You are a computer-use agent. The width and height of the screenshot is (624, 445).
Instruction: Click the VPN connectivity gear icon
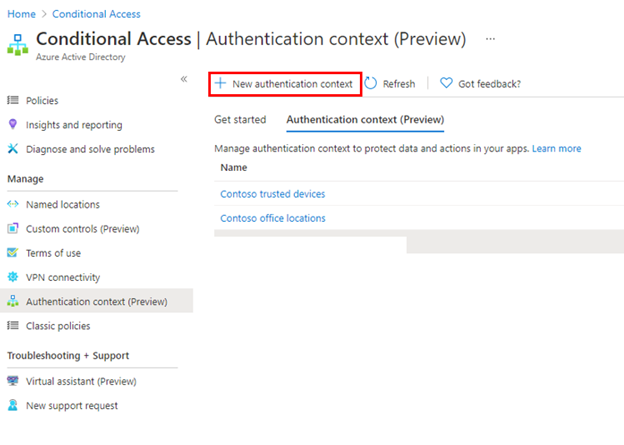13,277
